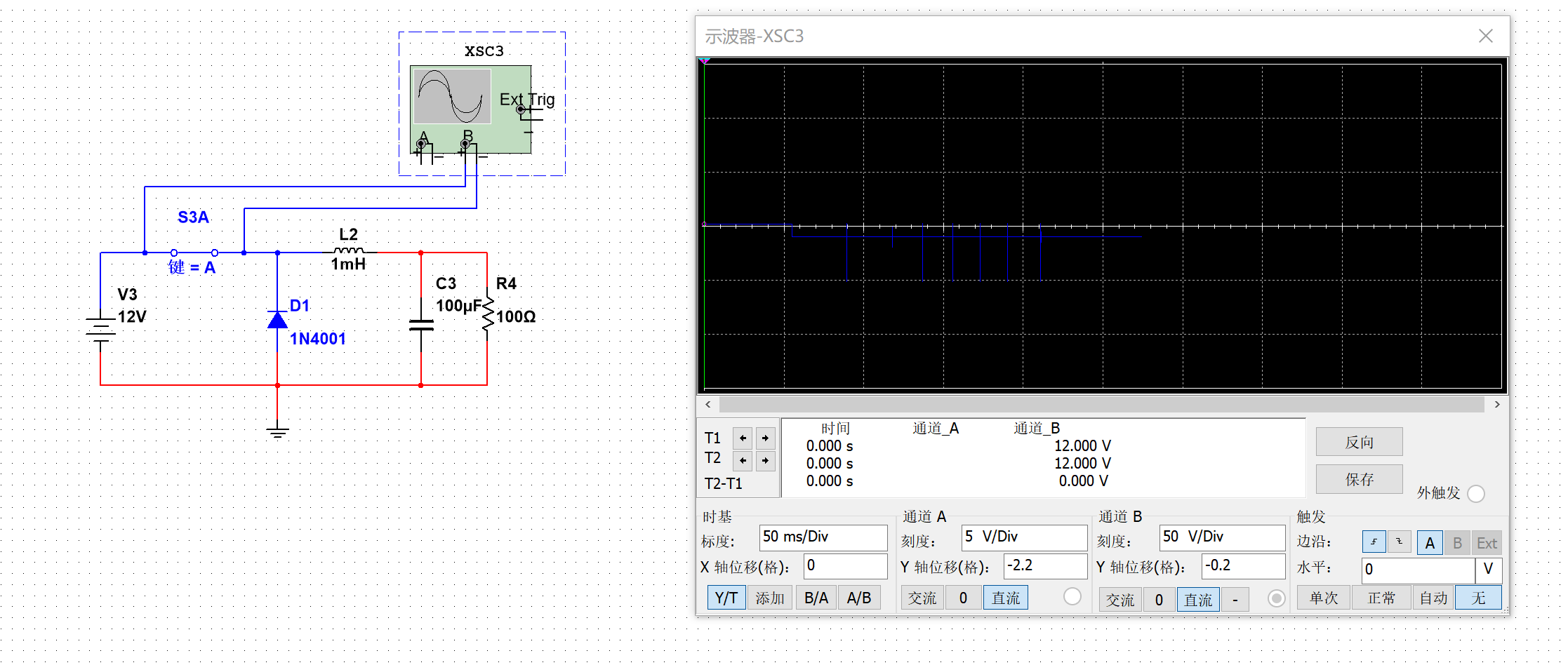Set trigger mode to 无
This screenshot has width=1568, height=665.
click(1479, 598)
